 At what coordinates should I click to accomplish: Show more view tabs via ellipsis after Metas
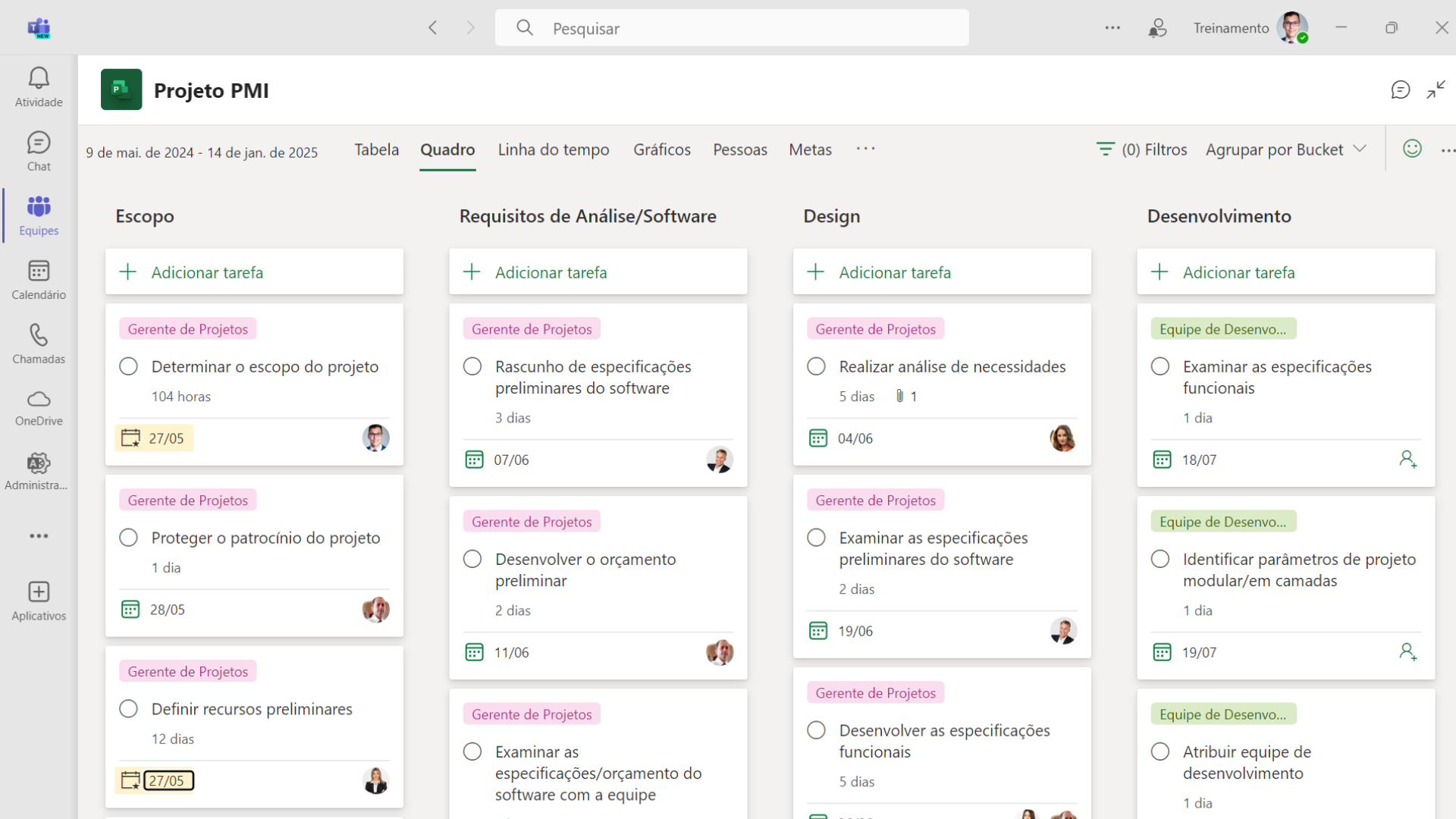[865, 149]
